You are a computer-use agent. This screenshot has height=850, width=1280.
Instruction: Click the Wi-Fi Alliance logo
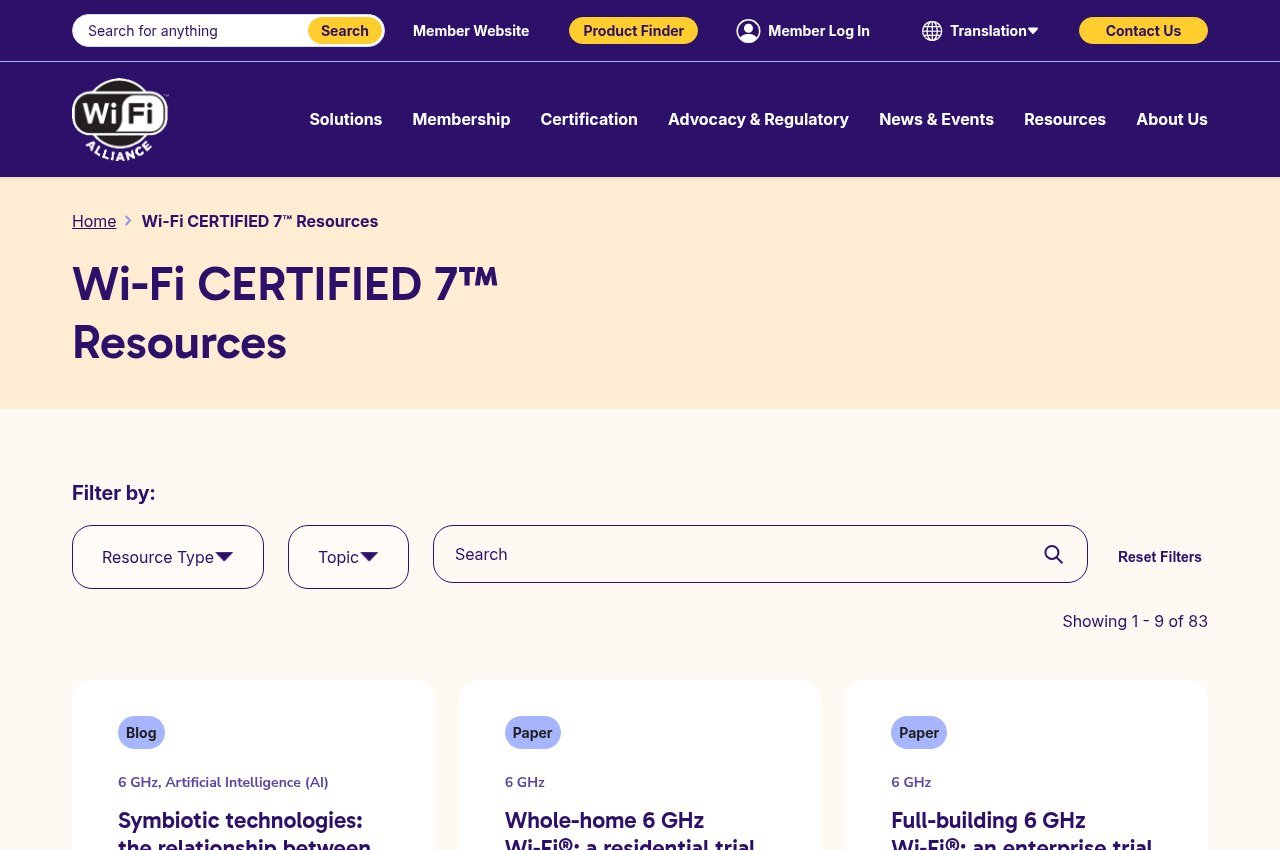[120, 119]
